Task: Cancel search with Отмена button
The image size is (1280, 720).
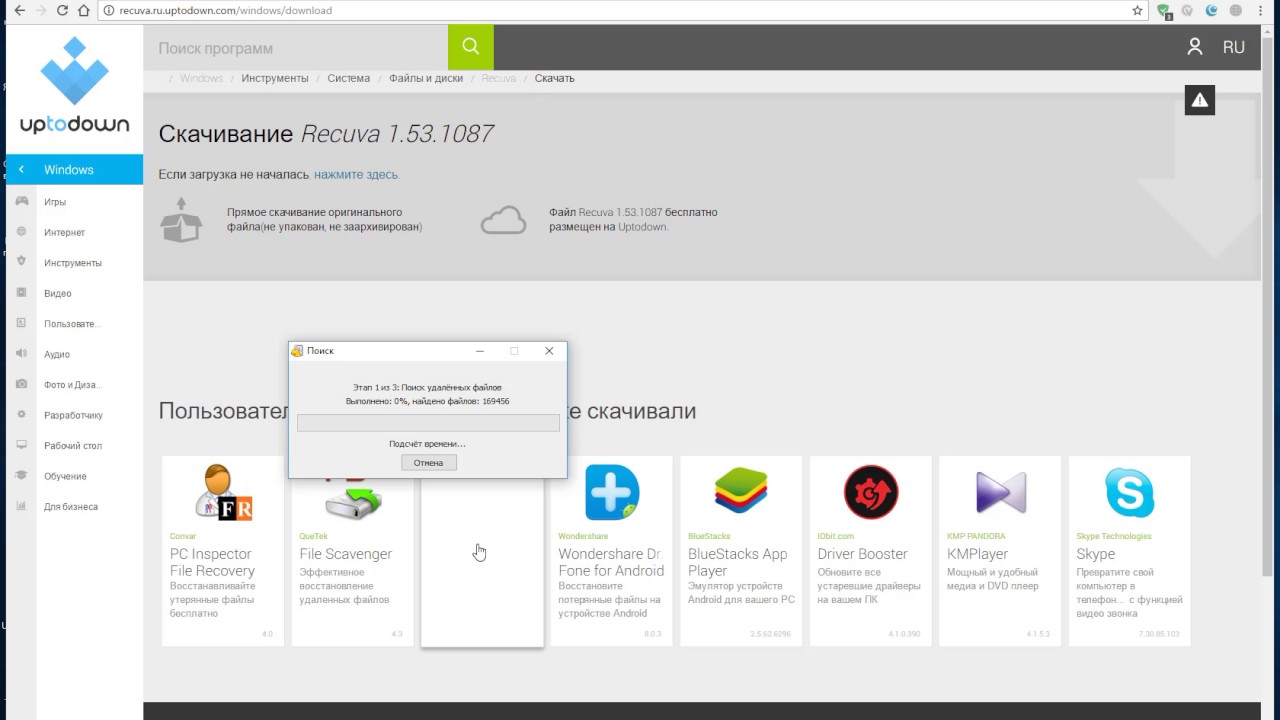Action: click(428, 462)
